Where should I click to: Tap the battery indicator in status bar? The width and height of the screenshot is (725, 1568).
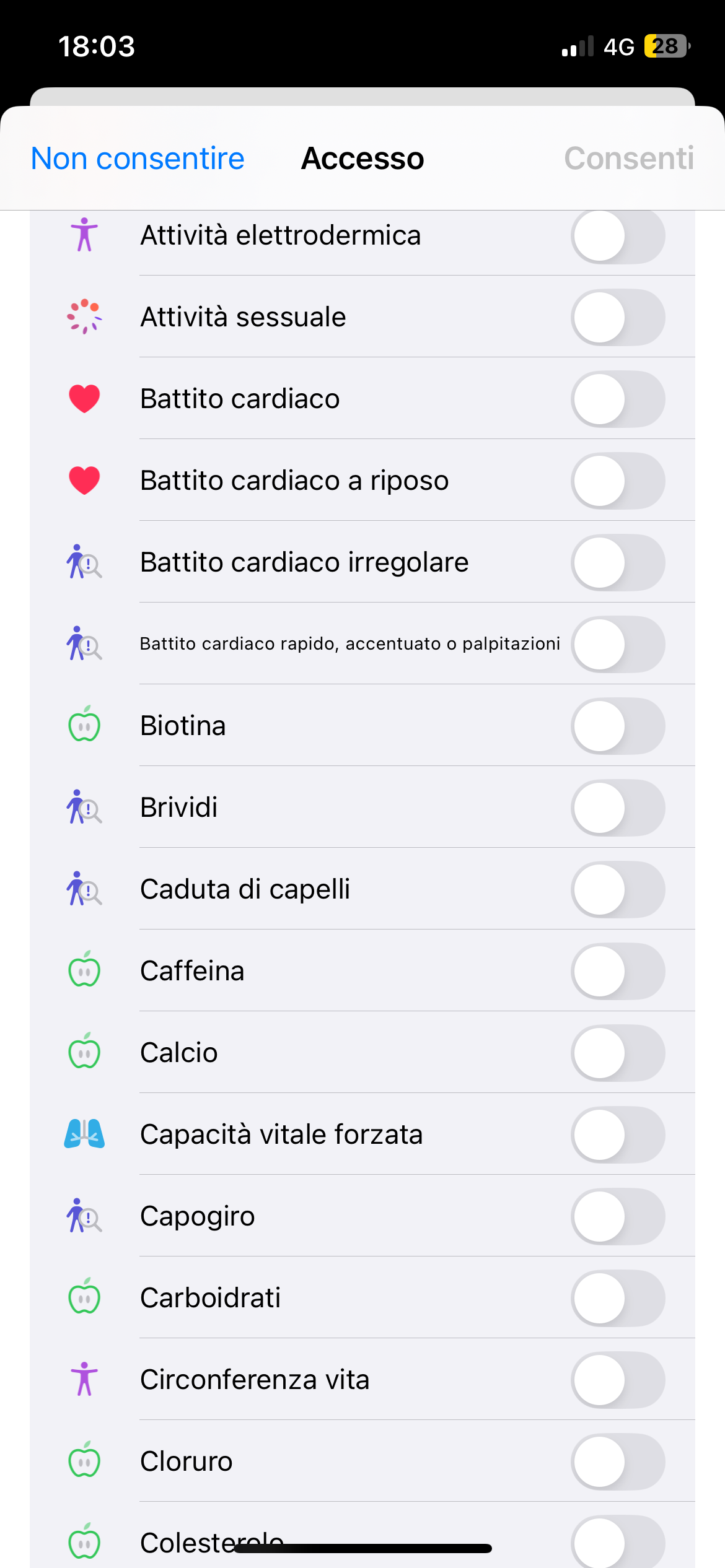point(667,46)
